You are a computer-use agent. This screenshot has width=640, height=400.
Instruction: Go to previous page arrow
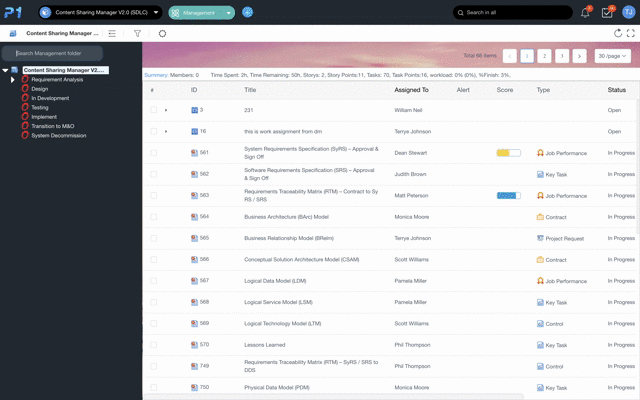[509, 56]
